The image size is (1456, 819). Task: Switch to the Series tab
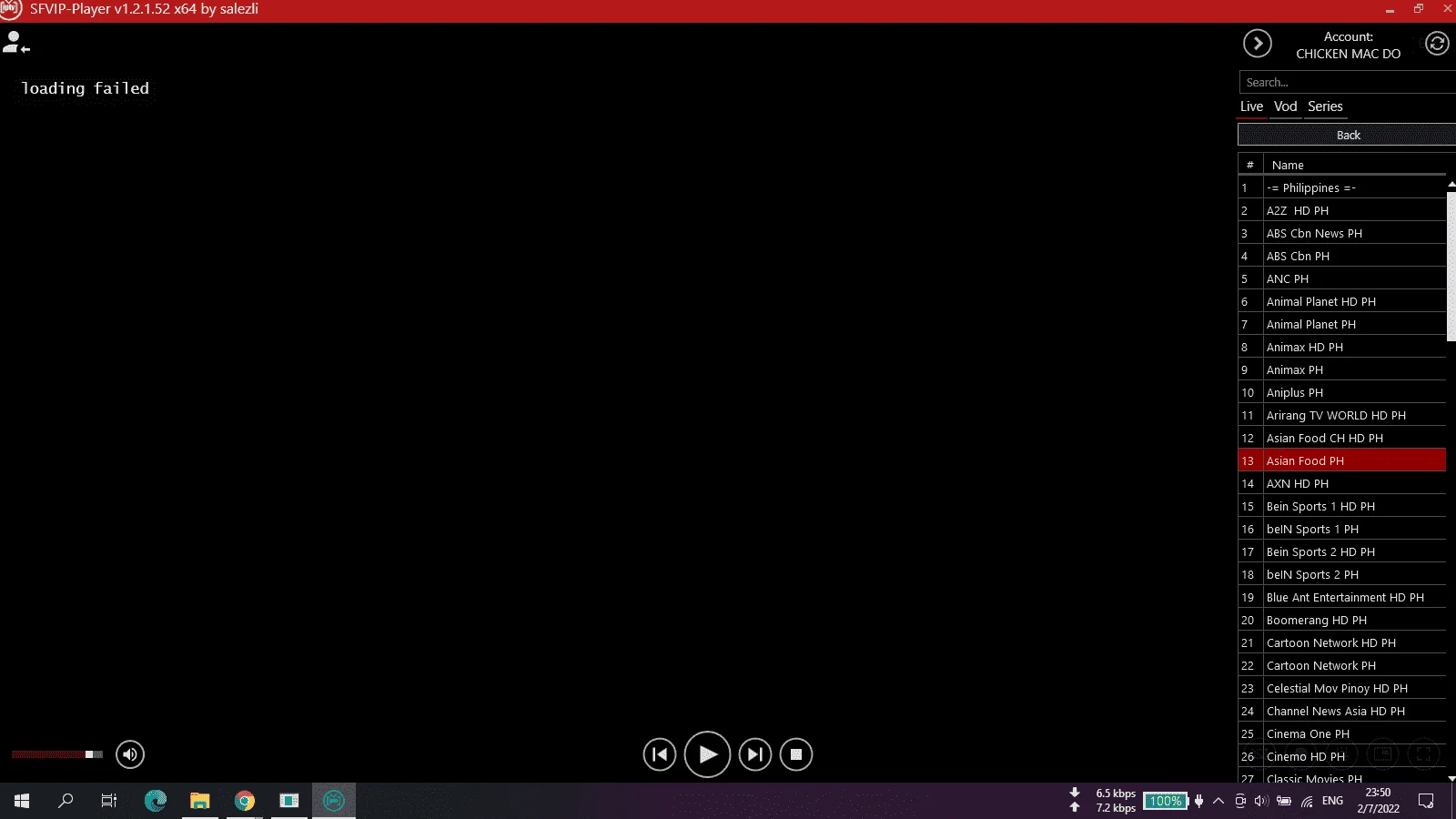click(x=1325, y=106)
